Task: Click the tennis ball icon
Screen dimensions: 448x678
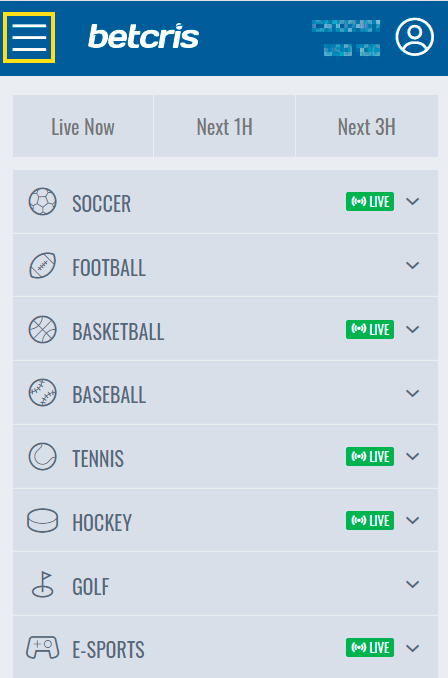Action: [x=42, y=457]
